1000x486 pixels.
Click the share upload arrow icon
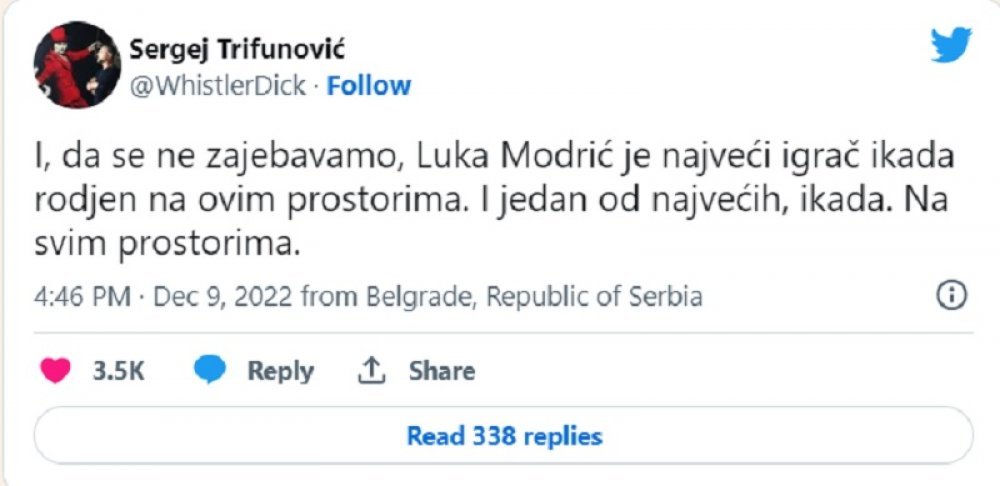[x=372, y=371]
